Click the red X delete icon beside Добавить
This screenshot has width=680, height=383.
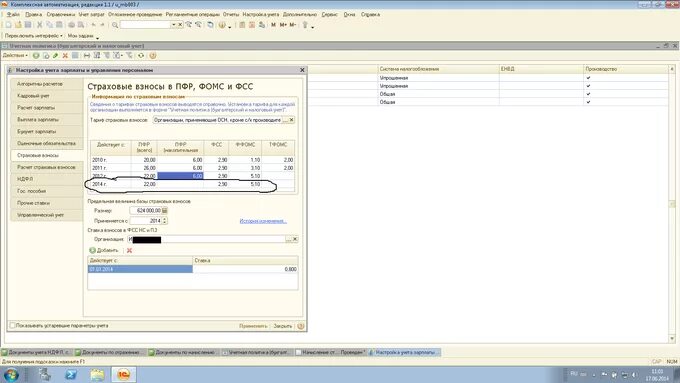click(129, 250)
